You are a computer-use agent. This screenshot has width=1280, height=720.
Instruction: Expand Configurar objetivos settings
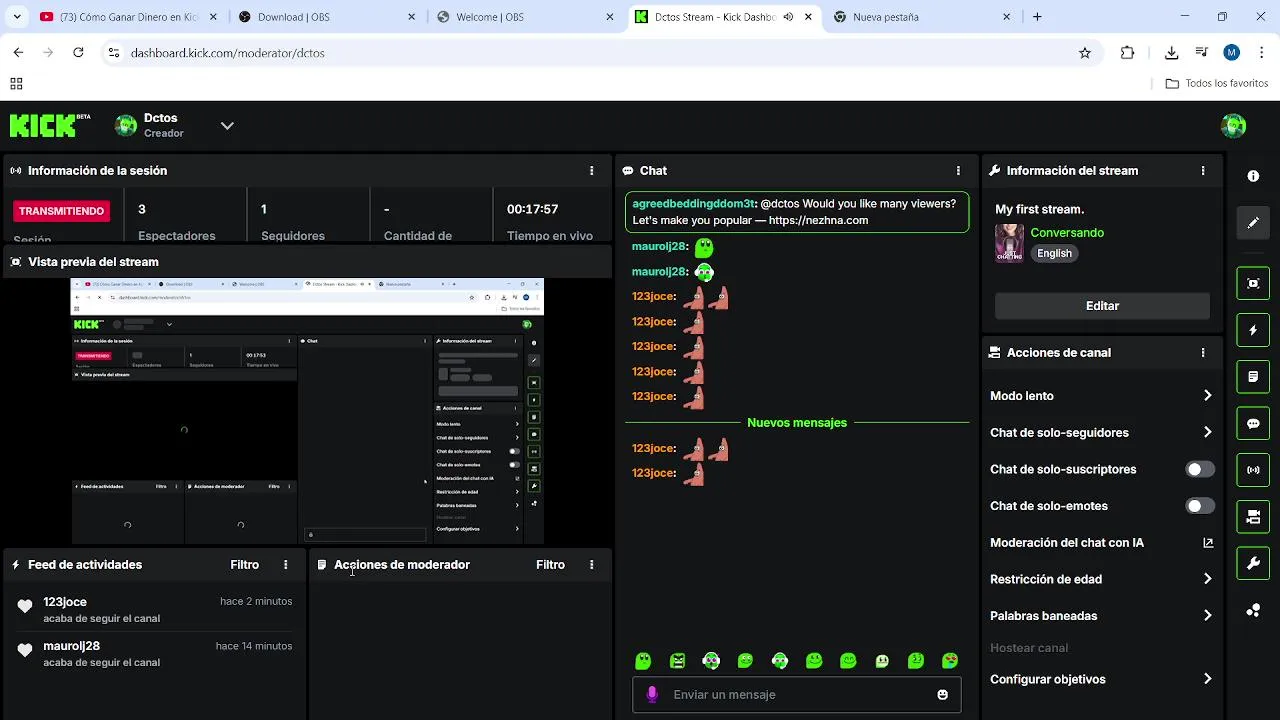coord(1208,679)
